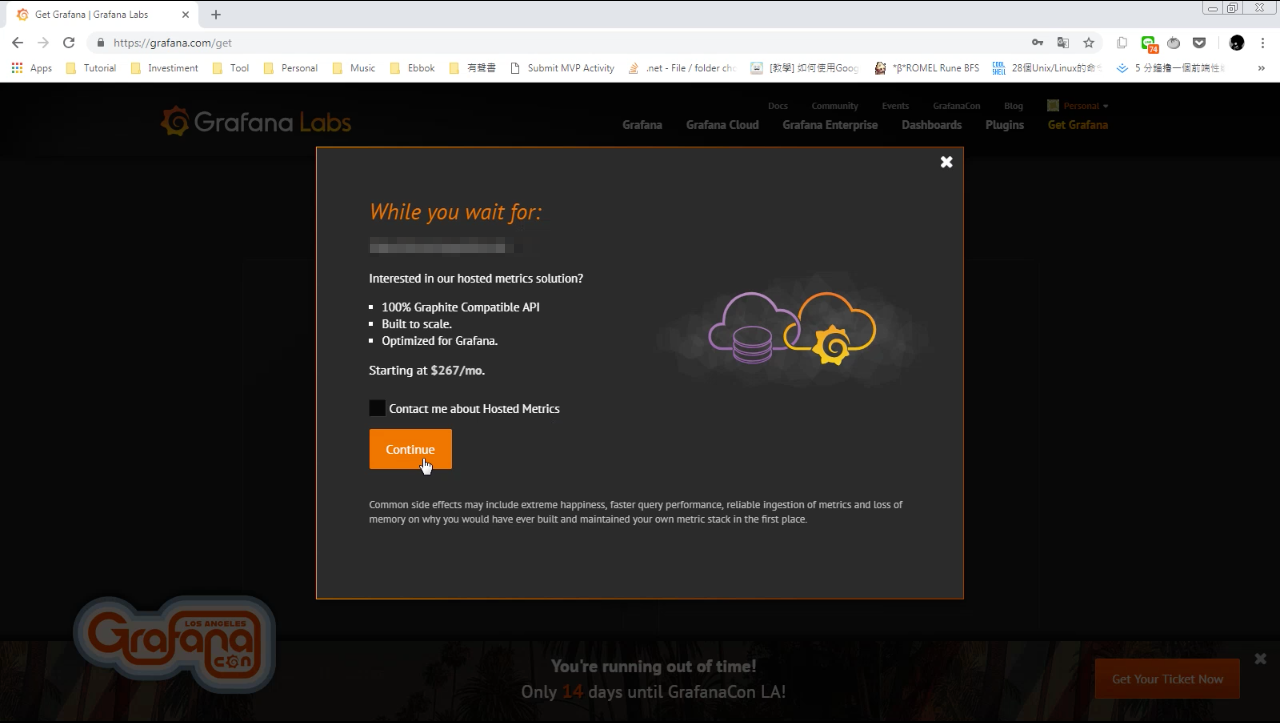Click the hosted metrics cloud illustration
The image size is (1280, 723).
click(x=792, y=327)
